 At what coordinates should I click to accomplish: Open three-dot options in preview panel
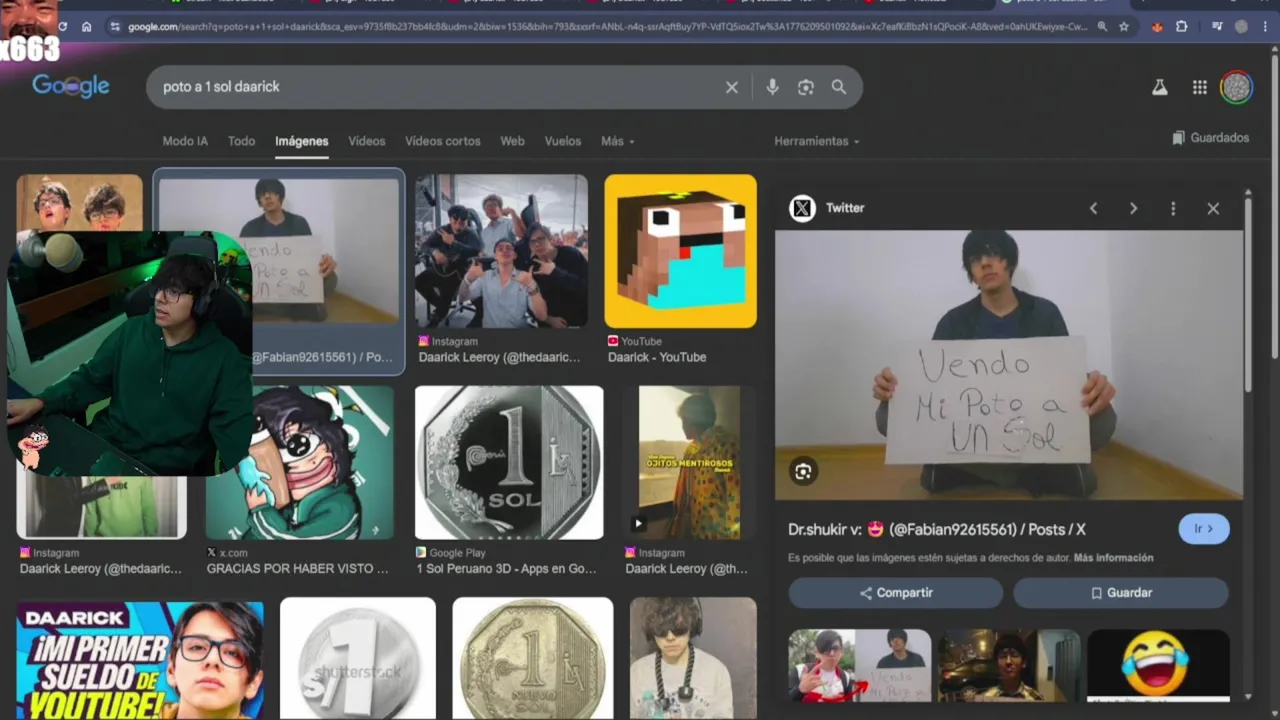pyautogui.click(x=1173, y=208)
